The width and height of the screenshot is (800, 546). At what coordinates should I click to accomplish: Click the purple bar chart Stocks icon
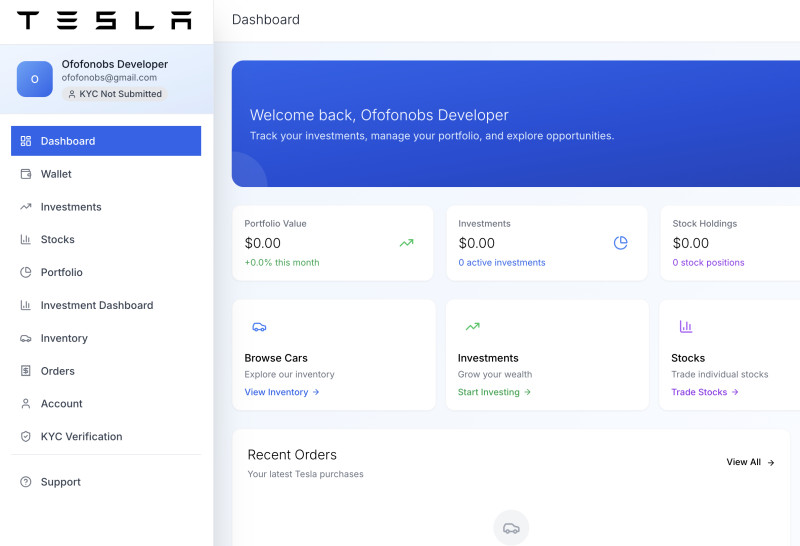tap(686, 327)
